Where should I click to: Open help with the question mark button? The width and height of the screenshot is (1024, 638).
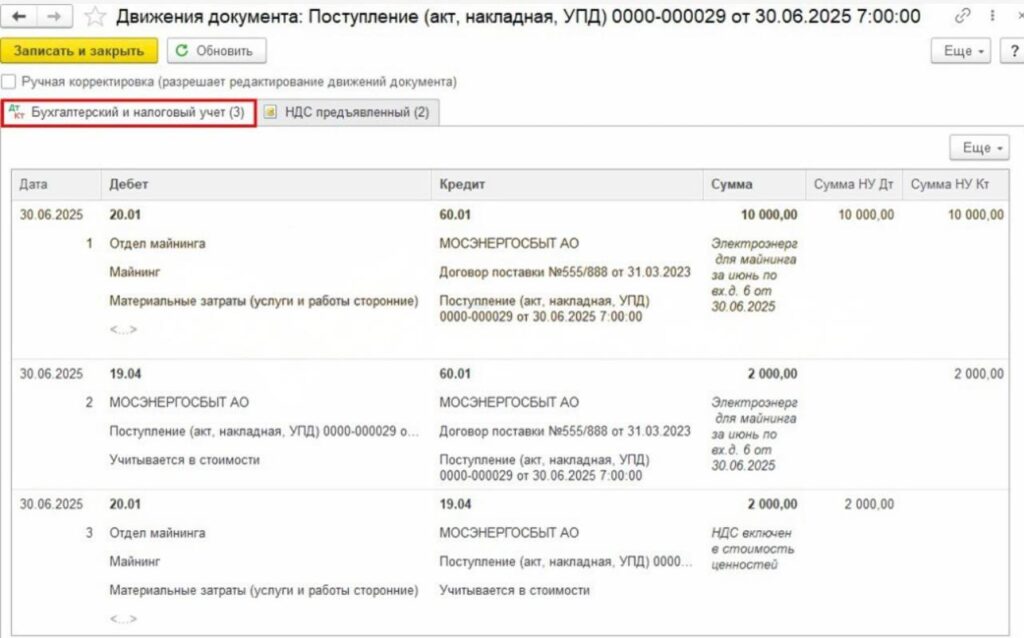[1012, 50]
